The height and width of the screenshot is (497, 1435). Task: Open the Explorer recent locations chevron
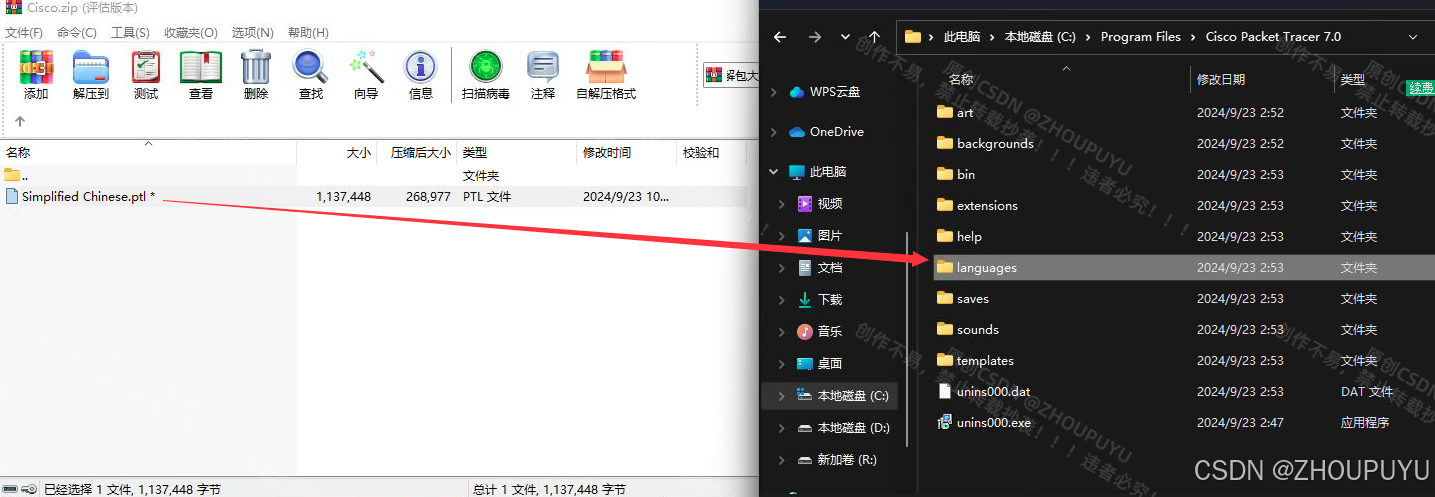coord(846,37)
